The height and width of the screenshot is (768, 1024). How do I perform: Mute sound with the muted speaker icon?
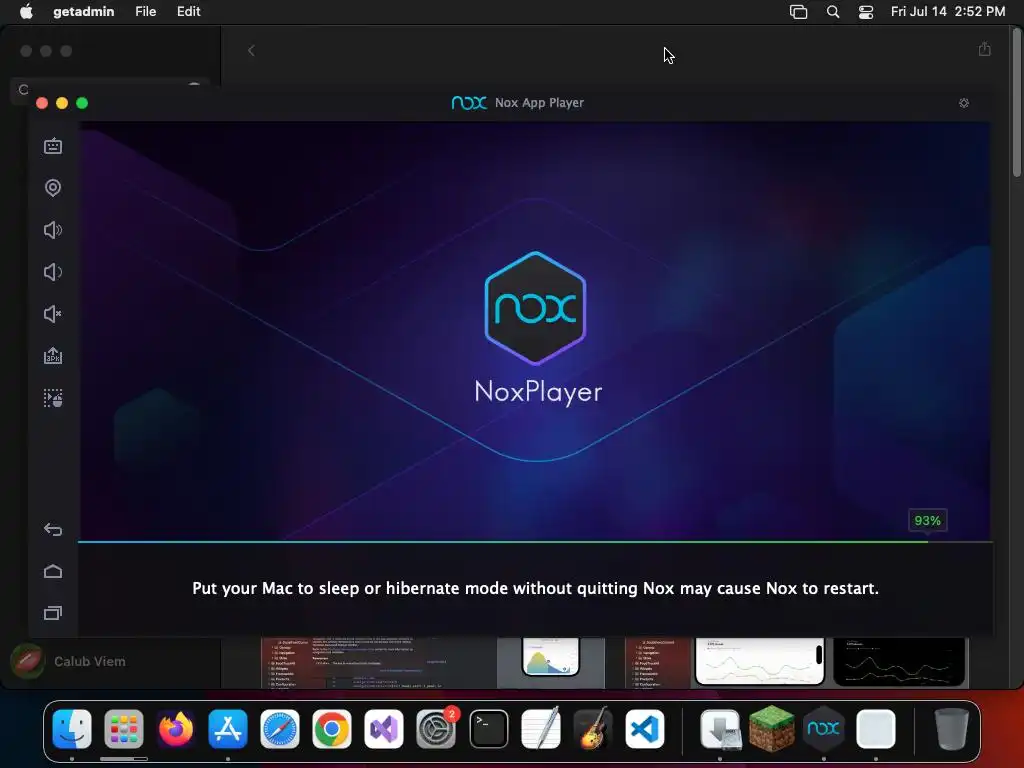(x=53, y=314)
